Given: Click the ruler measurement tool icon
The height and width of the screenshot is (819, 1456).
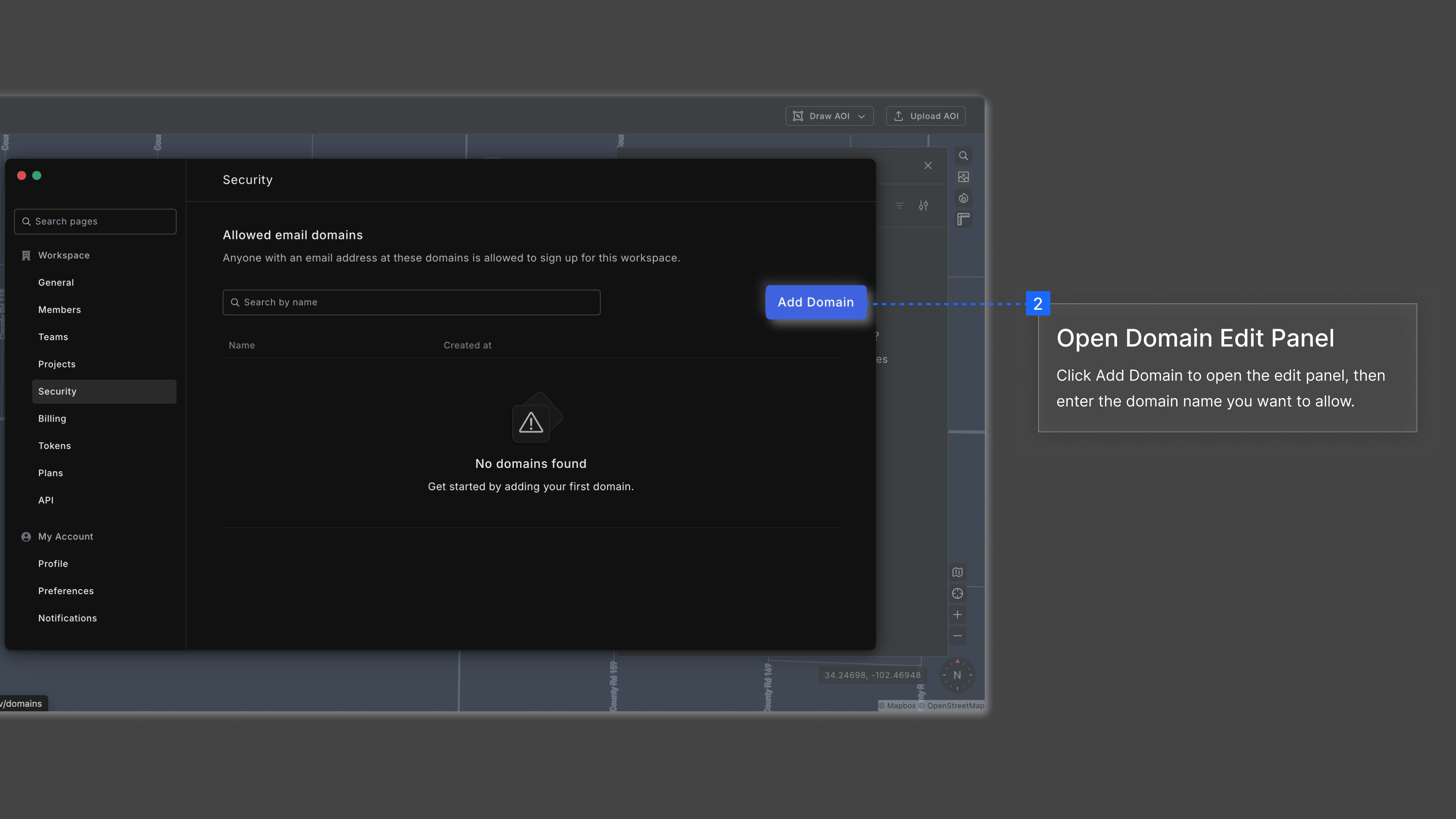Looking at the screenshot, I should coord(963,219).
